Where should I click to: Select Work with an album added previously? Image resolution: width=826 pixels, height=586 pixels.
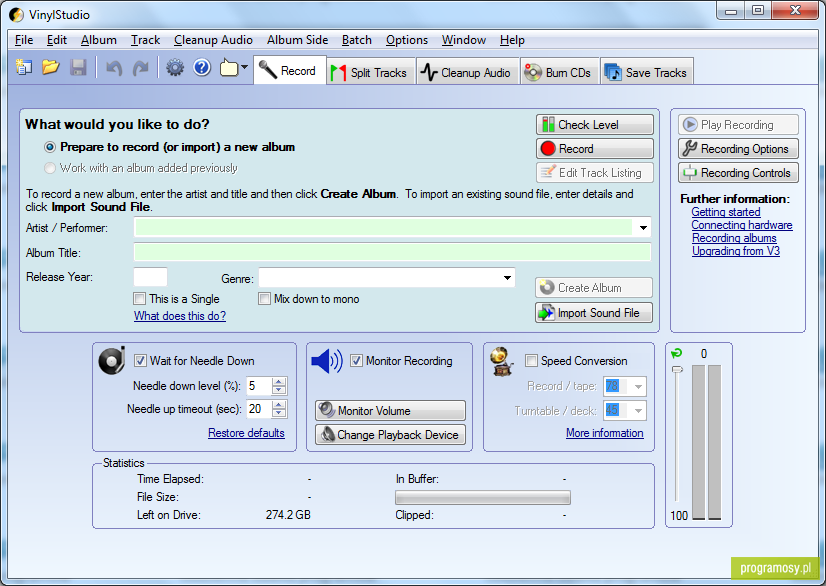coord(50,168)
